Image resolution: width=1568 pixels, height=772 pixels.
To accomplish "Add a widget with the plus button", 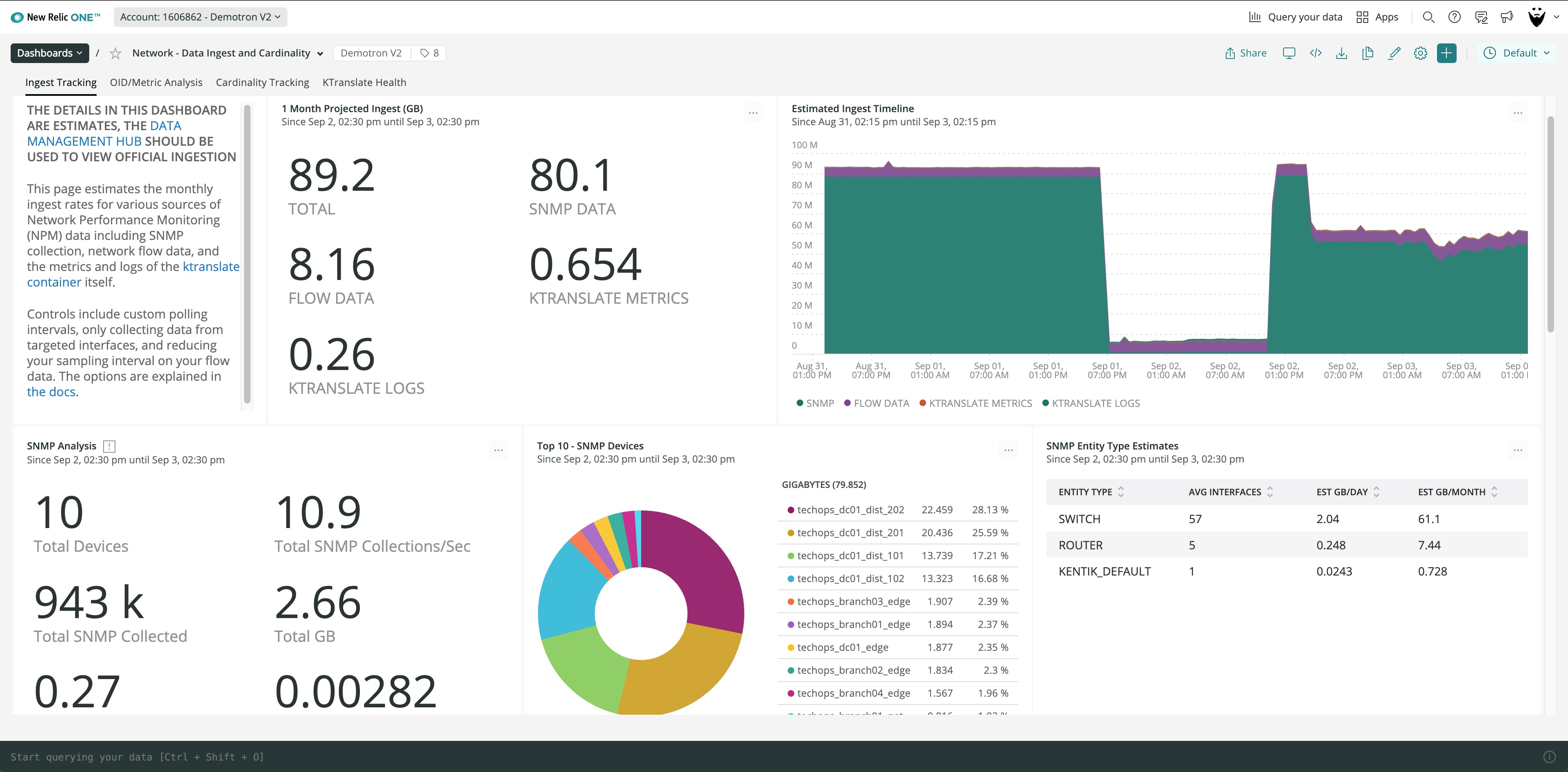I will tap(1446, 53).
